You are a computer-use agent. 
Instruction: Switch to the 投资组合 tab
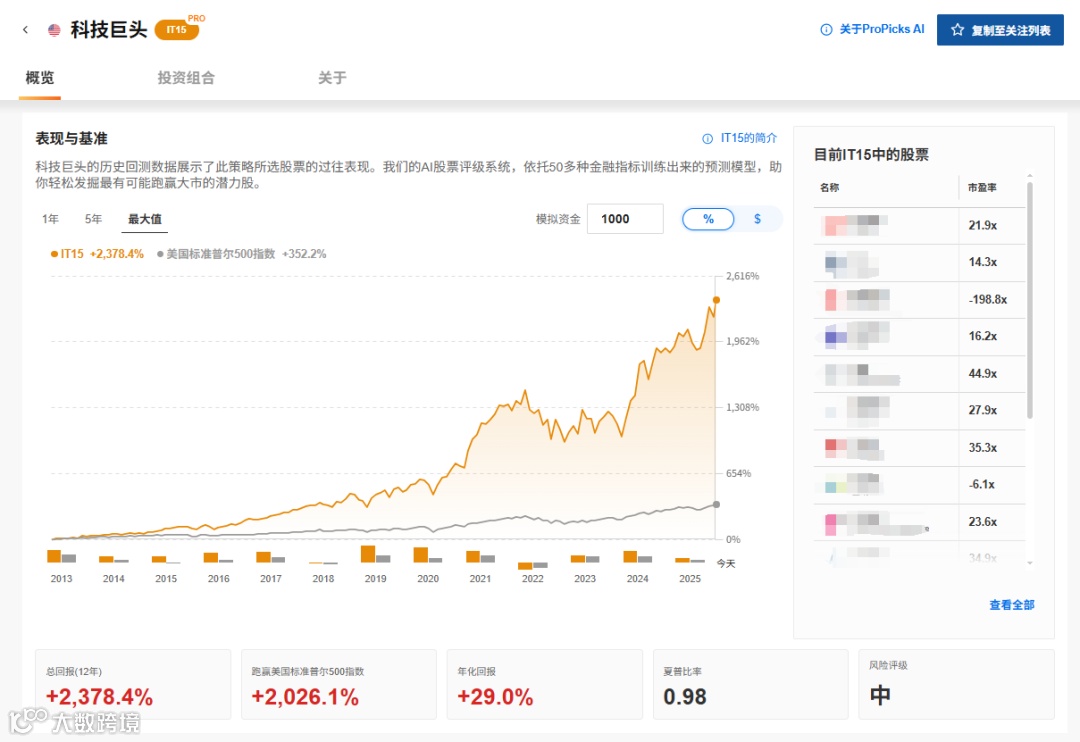tap(186, 78)
